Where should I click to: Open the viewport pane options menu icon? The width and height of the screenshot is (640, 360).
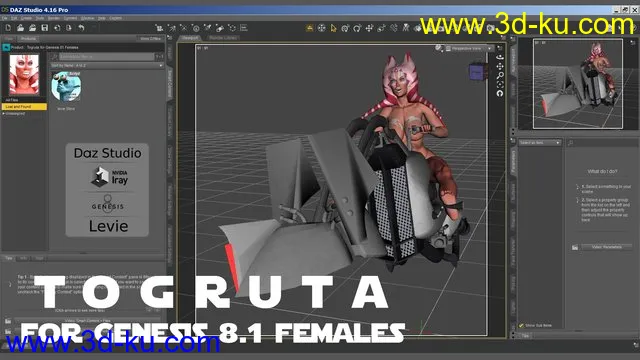(503, 38)
